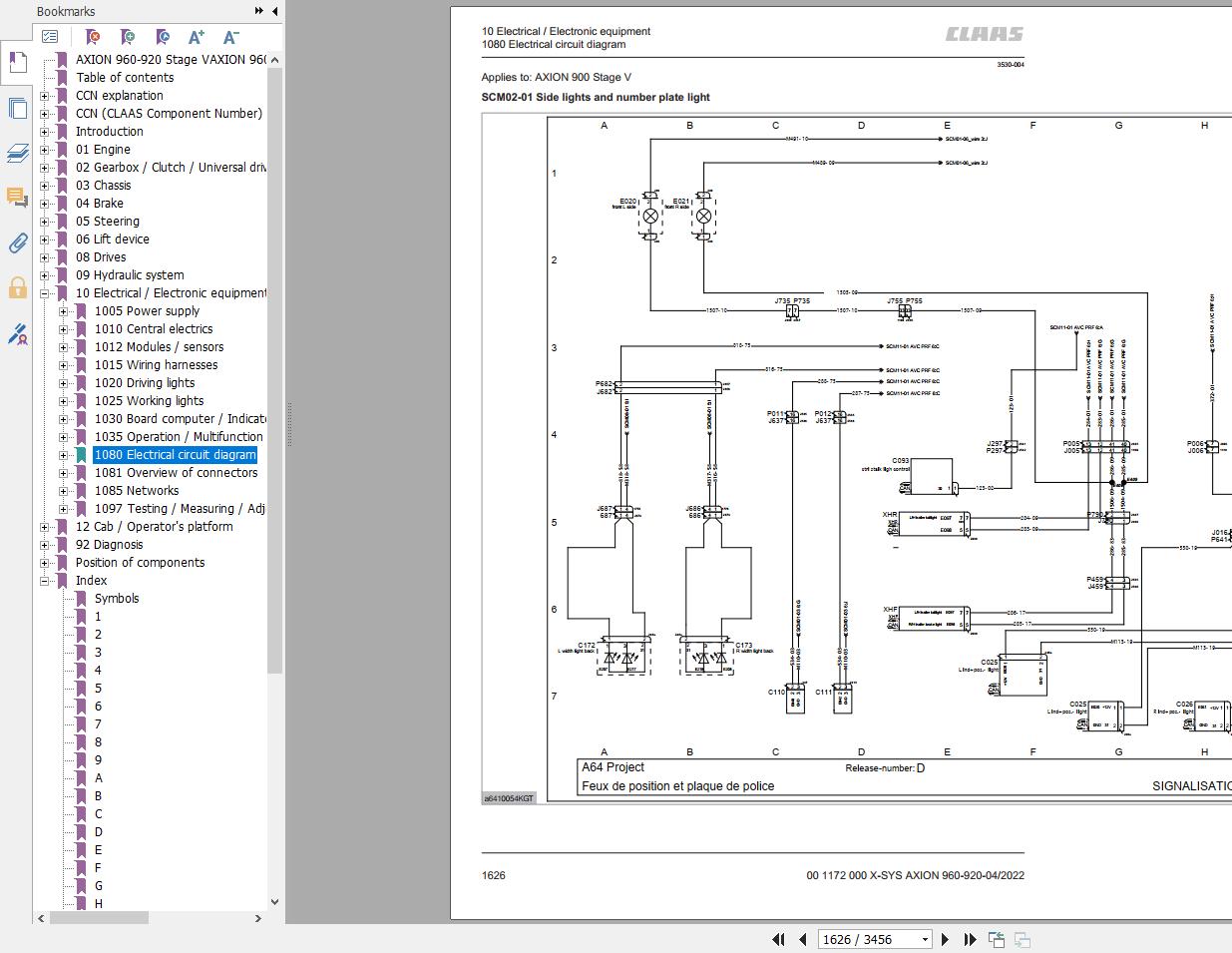Click the bookmarks horizontal scrollbar right arrow
1232x953 pixels.
[258, 918]
